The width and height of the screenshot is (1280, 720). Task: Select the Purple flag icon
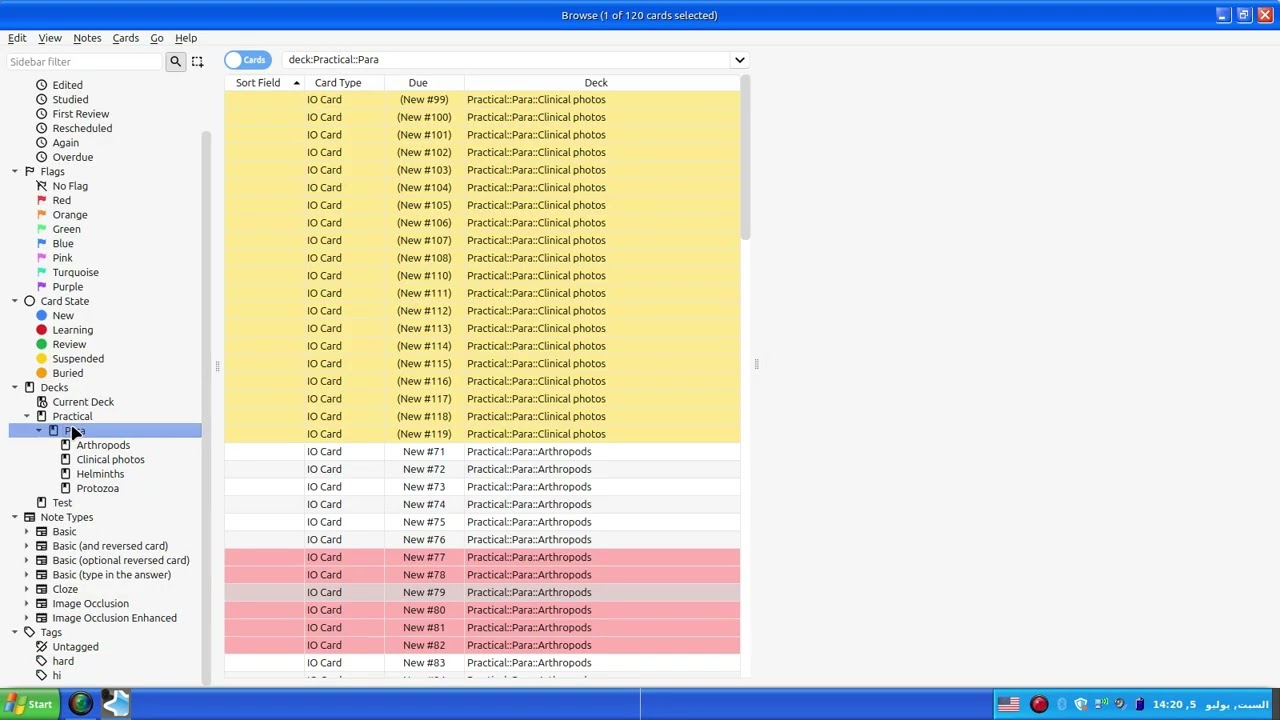(x=41, y=287)
